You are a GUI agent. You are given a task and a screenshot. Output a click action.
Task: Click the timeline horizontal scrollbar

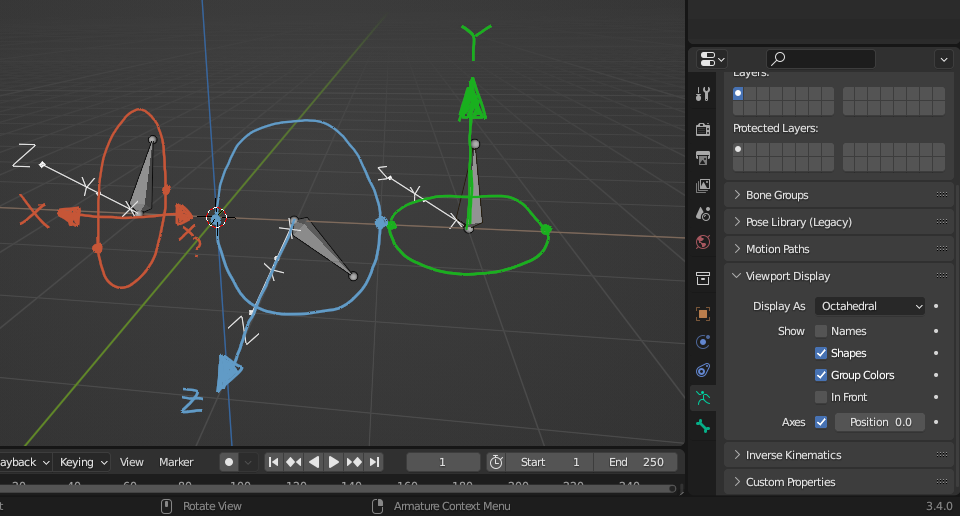(337, 488)
